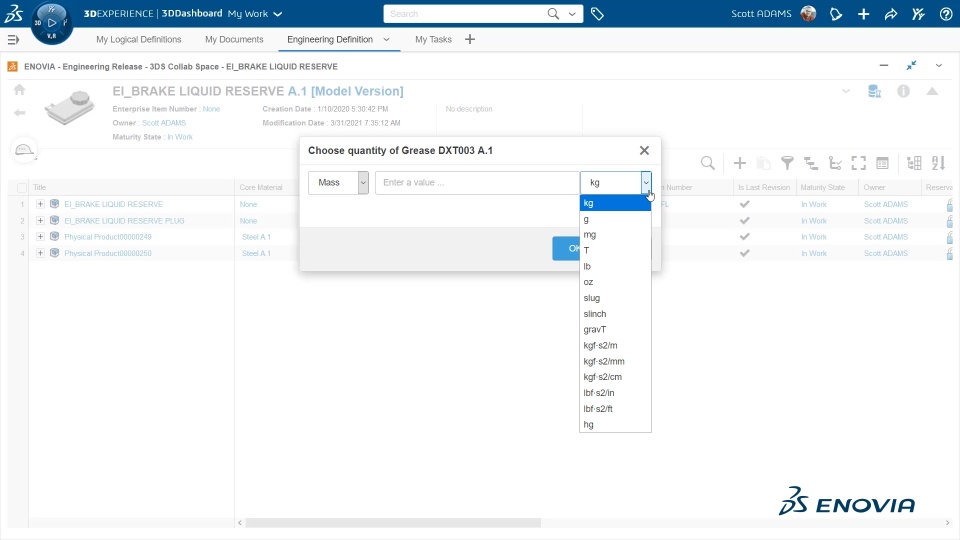960x540 pixels.
Task: Click the search magnifier in top bar
Action: pos(553,13)
